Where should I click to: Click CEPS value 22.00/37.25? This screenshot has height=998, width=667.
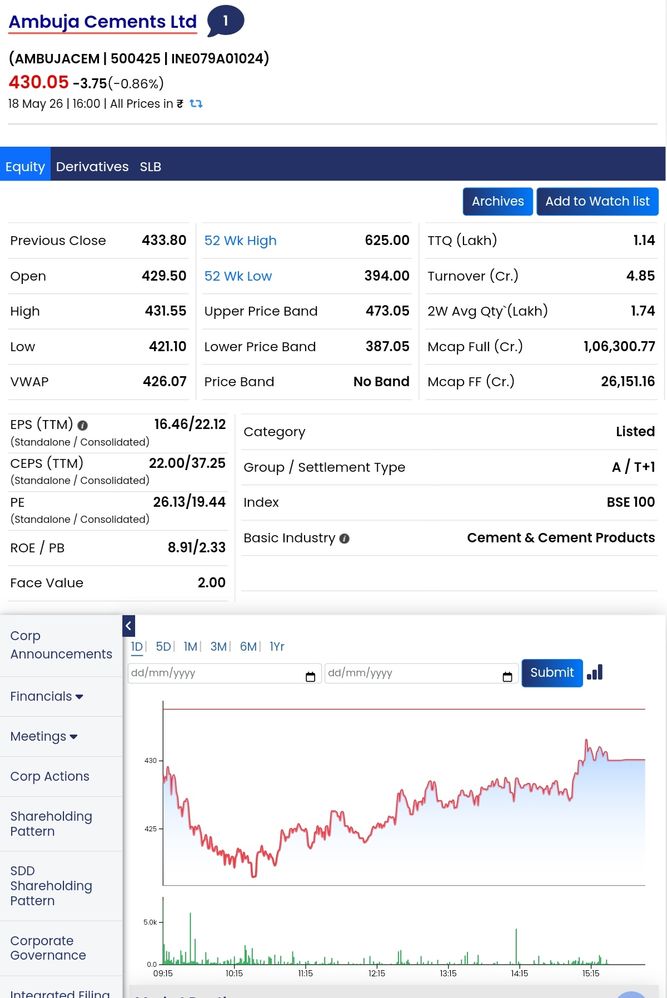click(187, 463)
